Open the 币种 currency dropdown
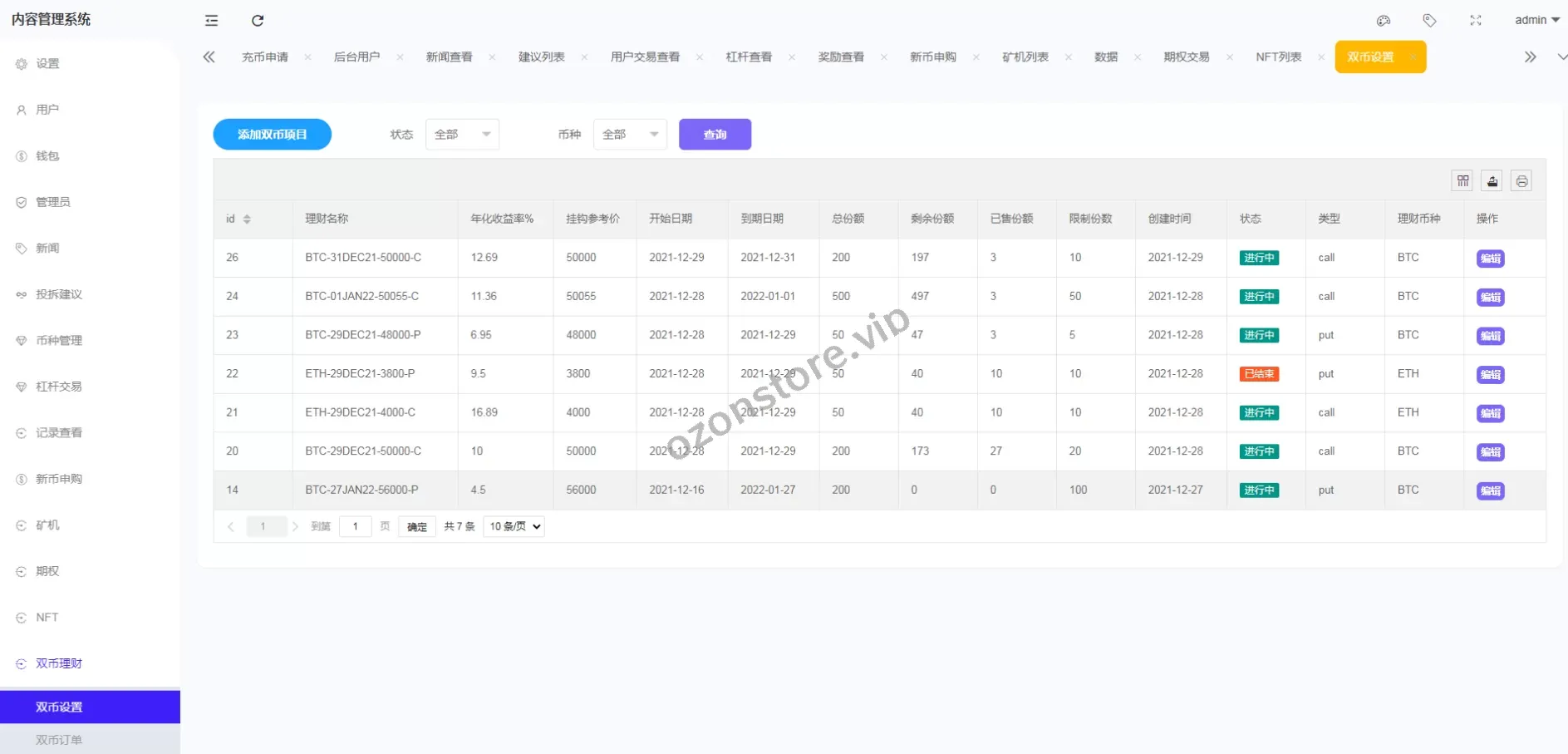1568x754 pixels. pos(630,135)
